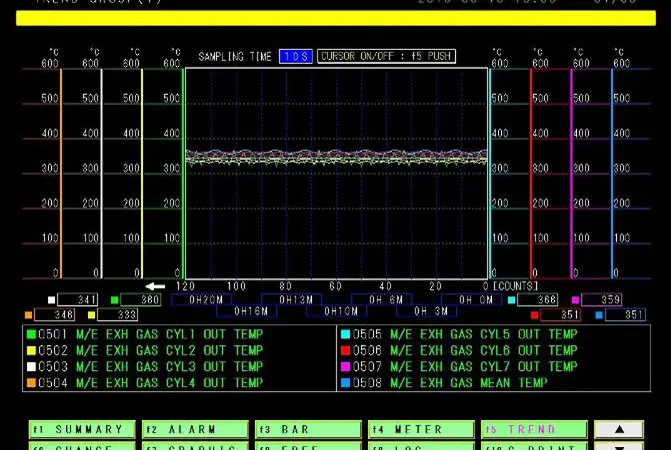Click the green vertical scale bar left of chart
This screenshot has width=671, height=450.
click(183, 174)
